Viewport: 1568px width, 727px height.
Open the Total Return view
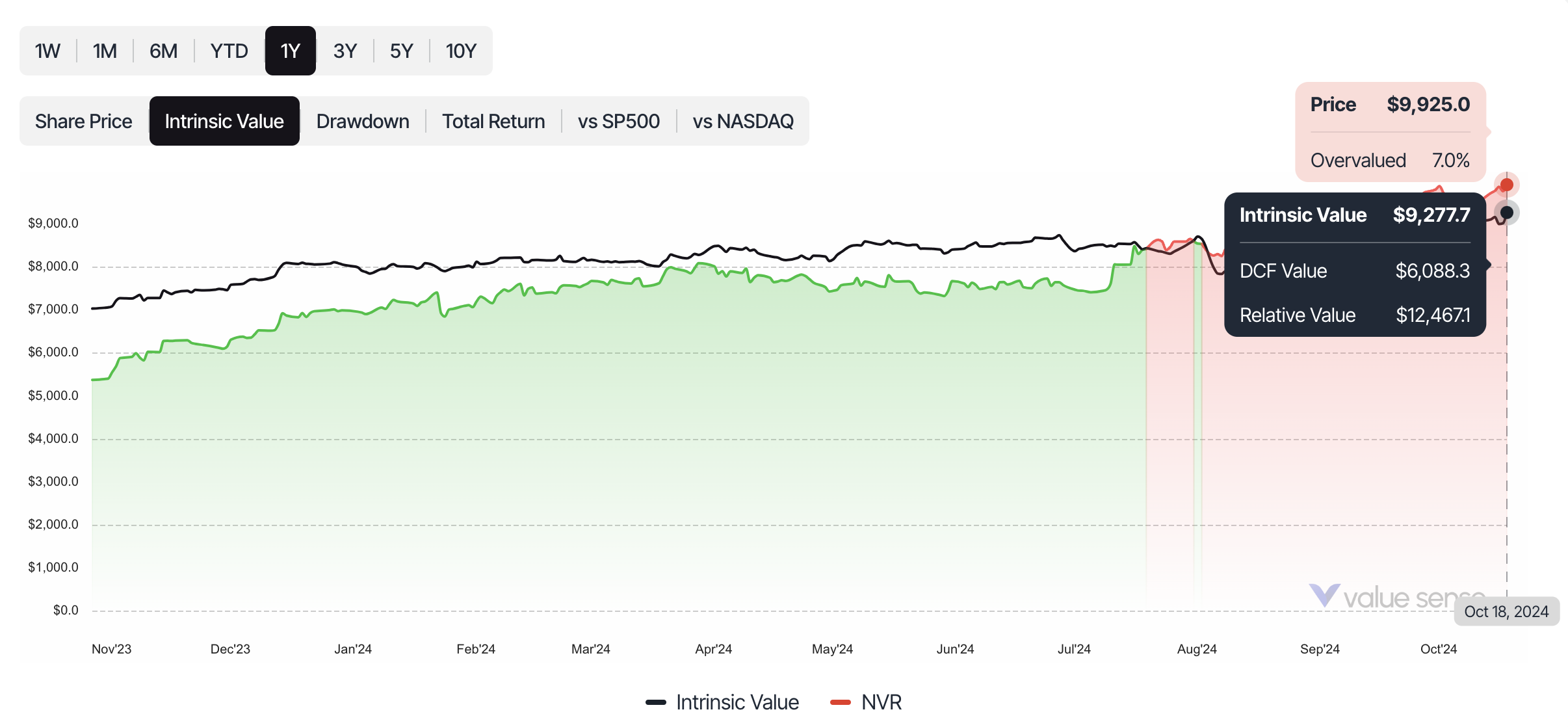(493, 121)
